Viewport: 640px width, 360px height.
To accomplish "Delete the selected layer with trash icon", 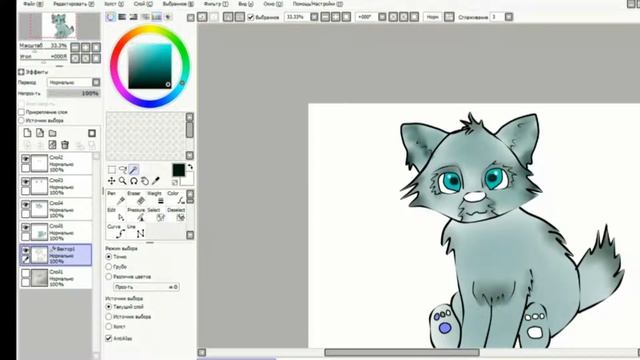I will click(x=65, y=144).
